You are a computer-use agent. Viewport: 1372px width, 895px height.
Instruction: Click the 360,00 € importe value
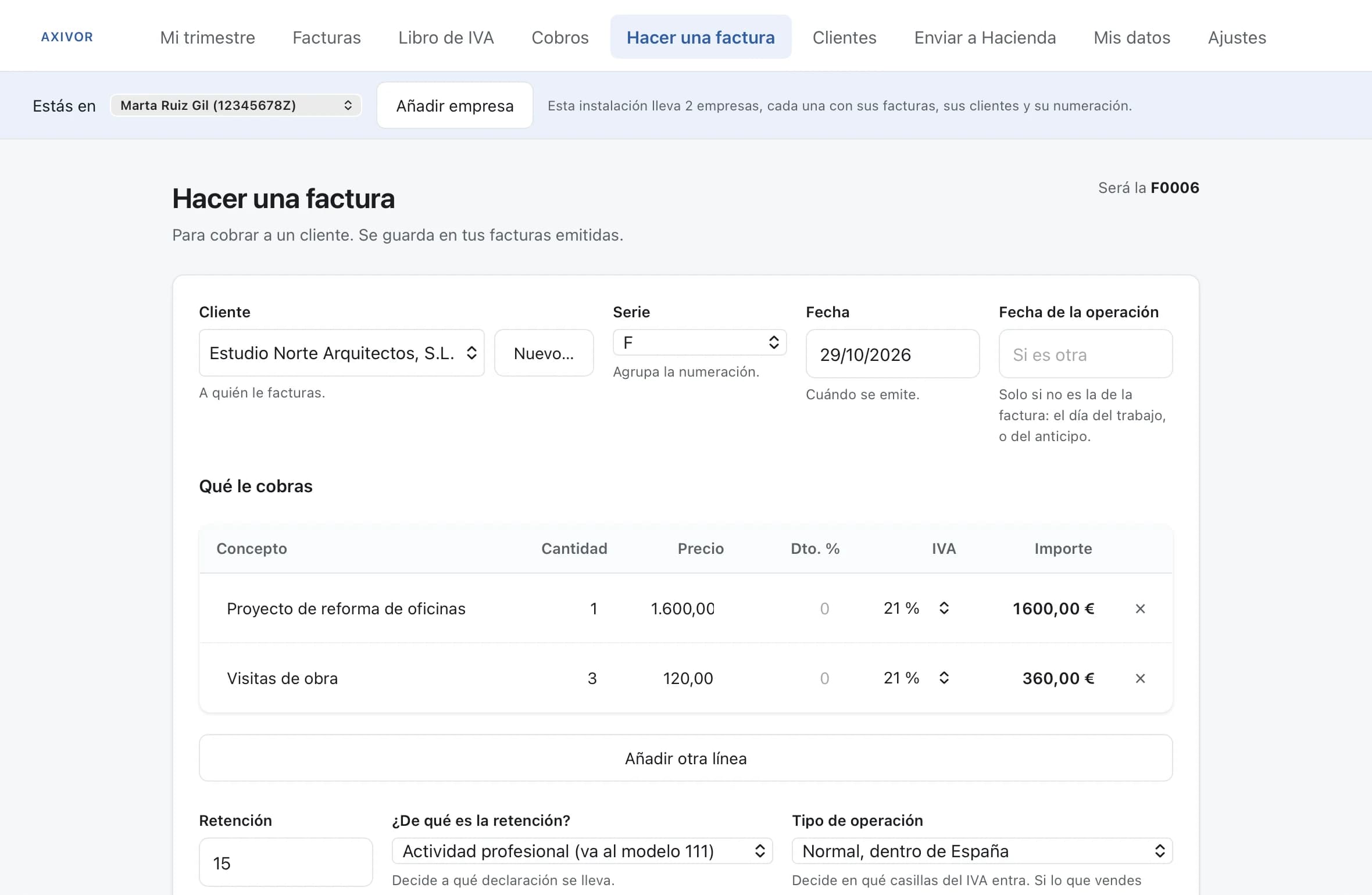[1058, 678]
